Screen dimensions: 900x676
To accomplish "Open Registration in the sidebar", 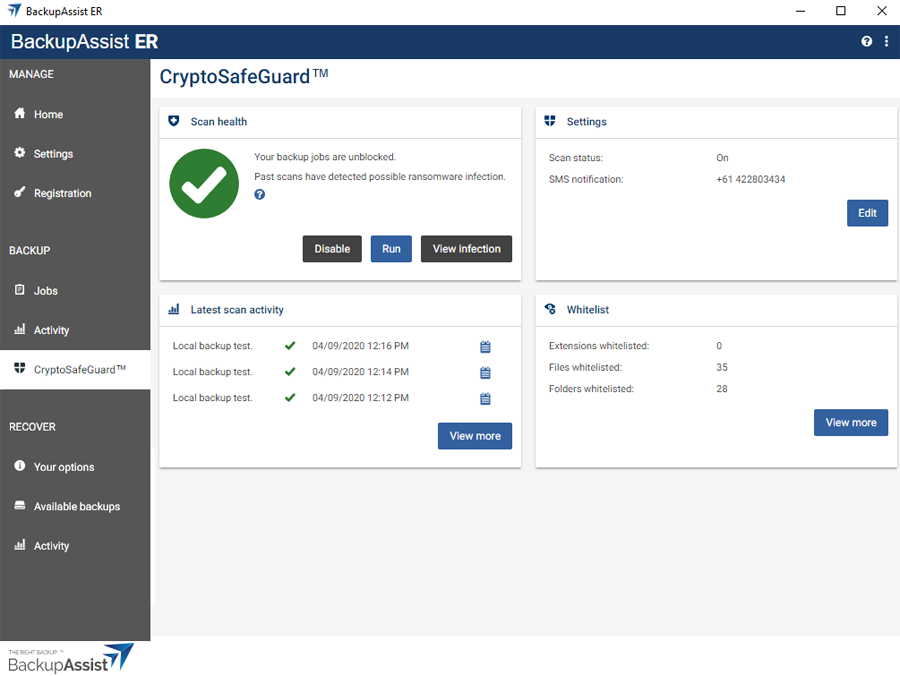I will coord(75,193).
